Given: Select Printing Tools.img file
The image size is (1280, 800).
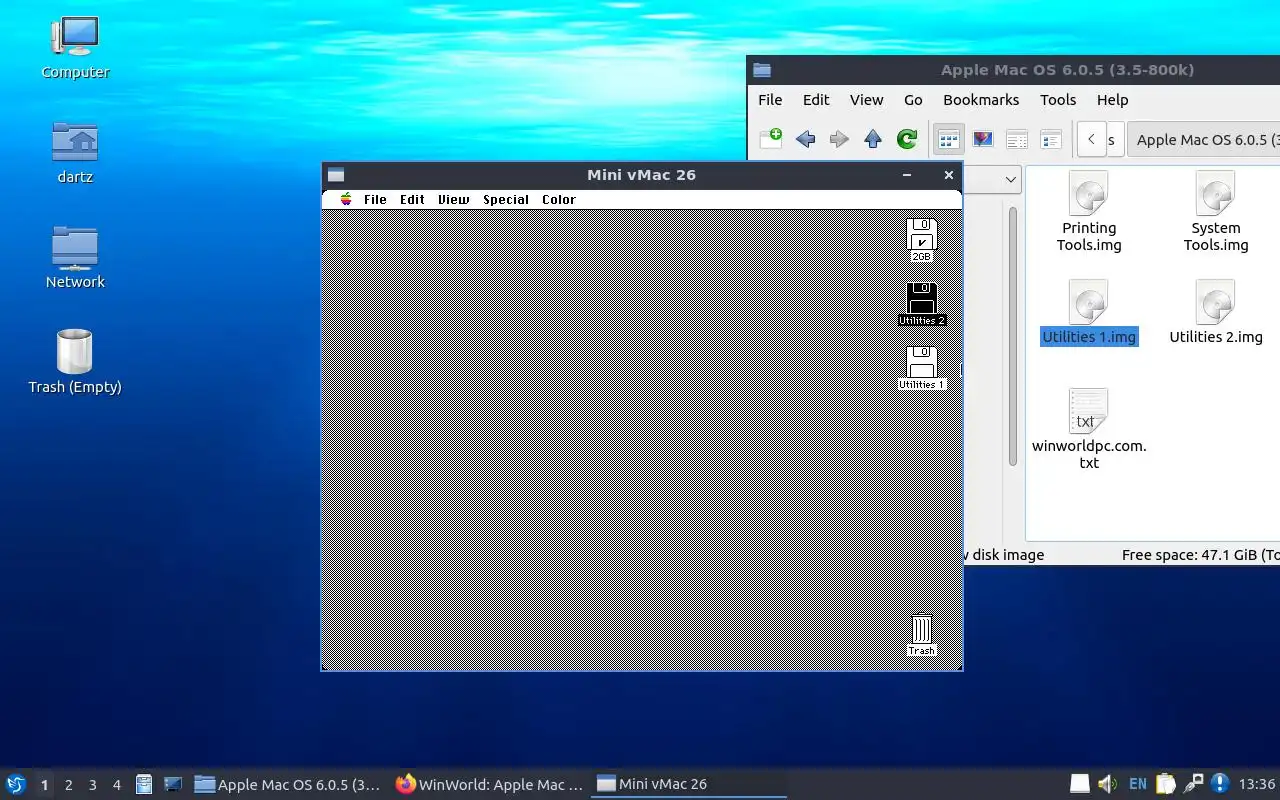Looking at the screenshot, I should (x=1089, y=212).
